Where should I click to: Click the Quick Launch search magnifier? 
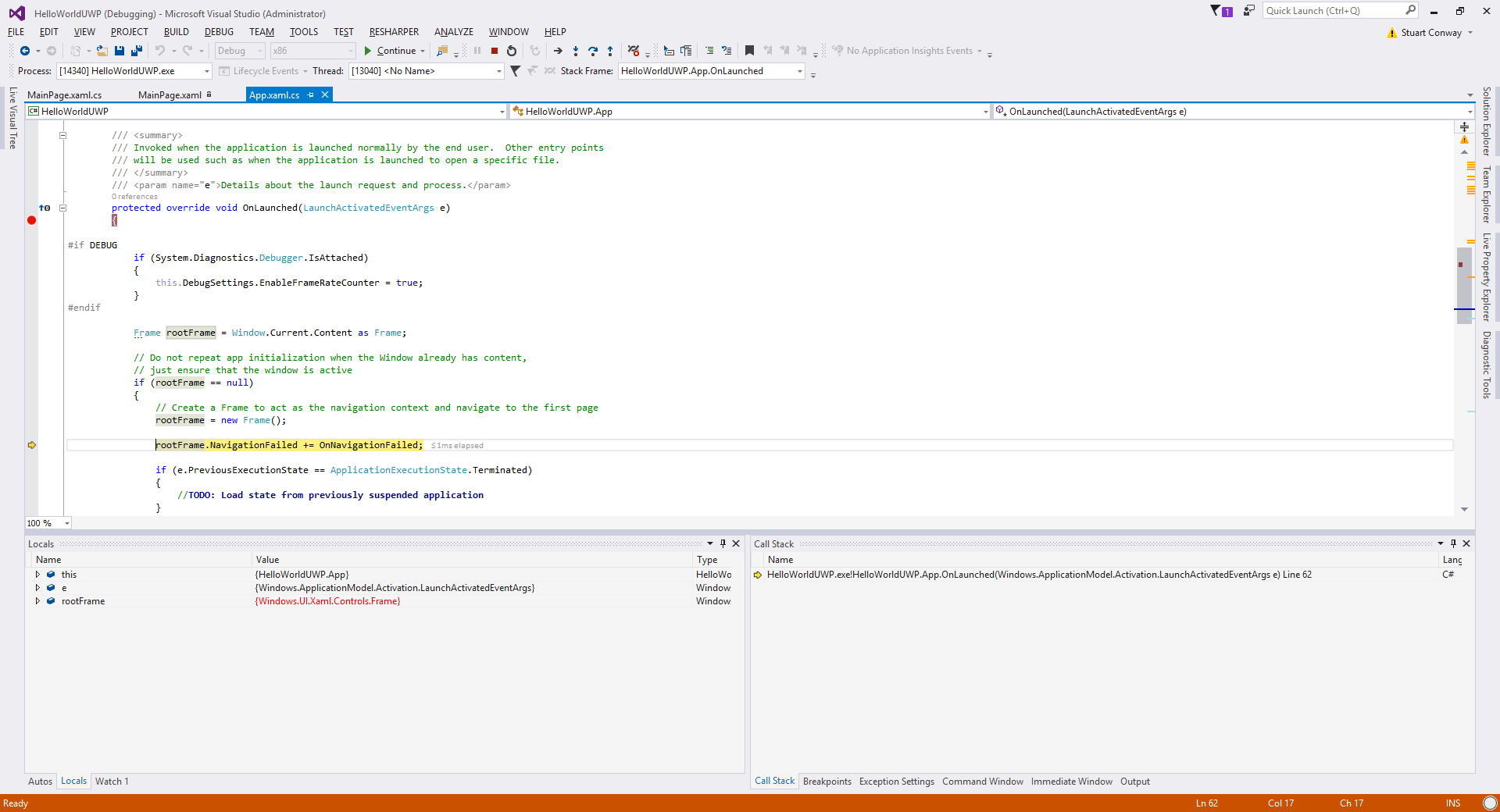point(1410,10)
